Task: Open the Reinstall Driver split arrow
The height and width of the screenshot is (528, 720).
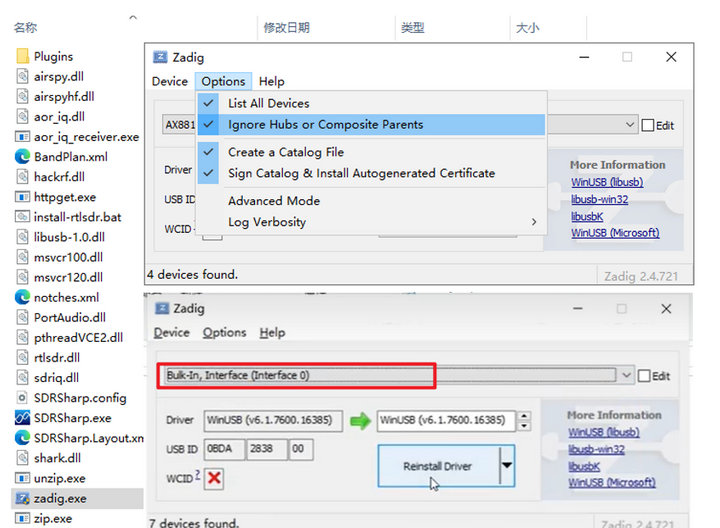Action: tap(507, 465)
